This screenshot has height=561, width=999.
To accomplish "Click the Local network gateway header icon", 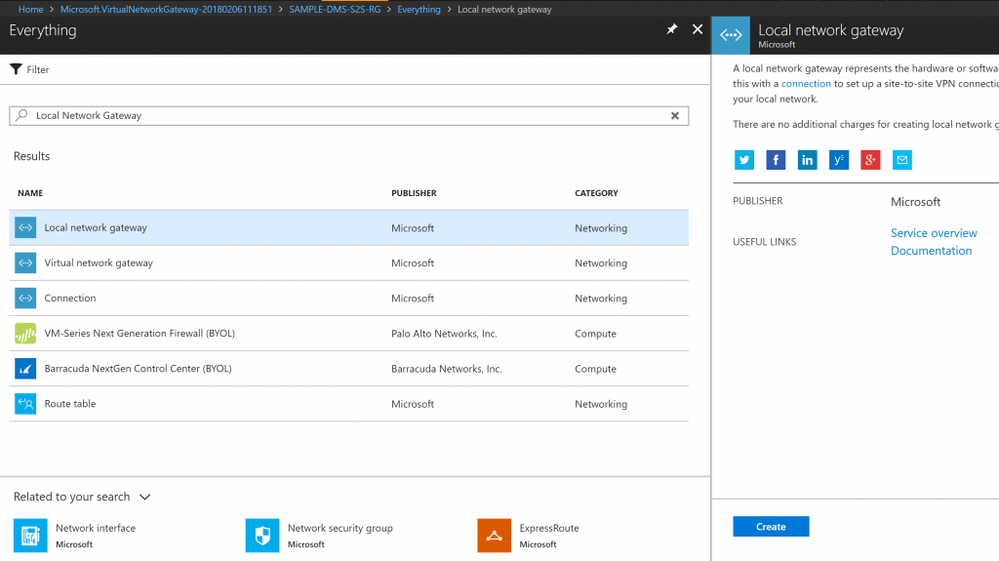I will click(x=731, y=35).
